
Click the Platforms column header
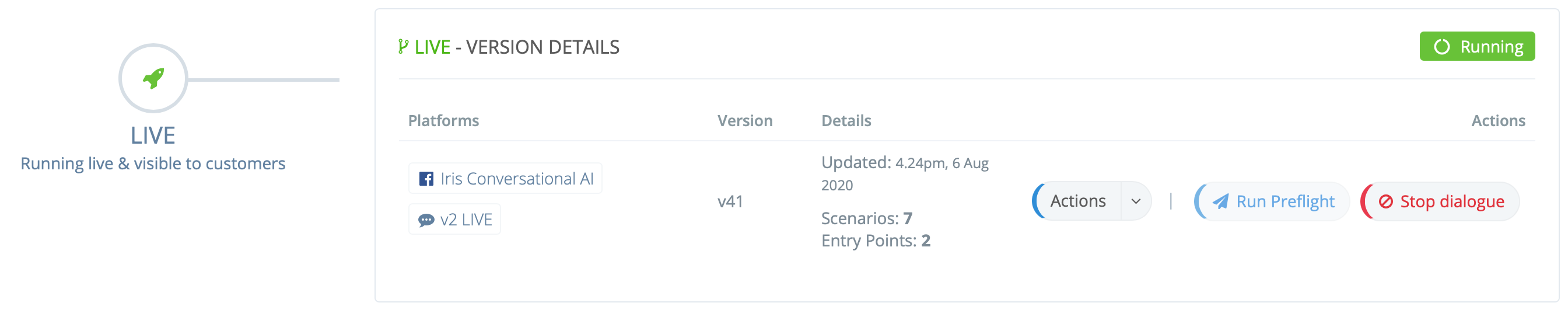pyautogui.click(x=443, y=121)
